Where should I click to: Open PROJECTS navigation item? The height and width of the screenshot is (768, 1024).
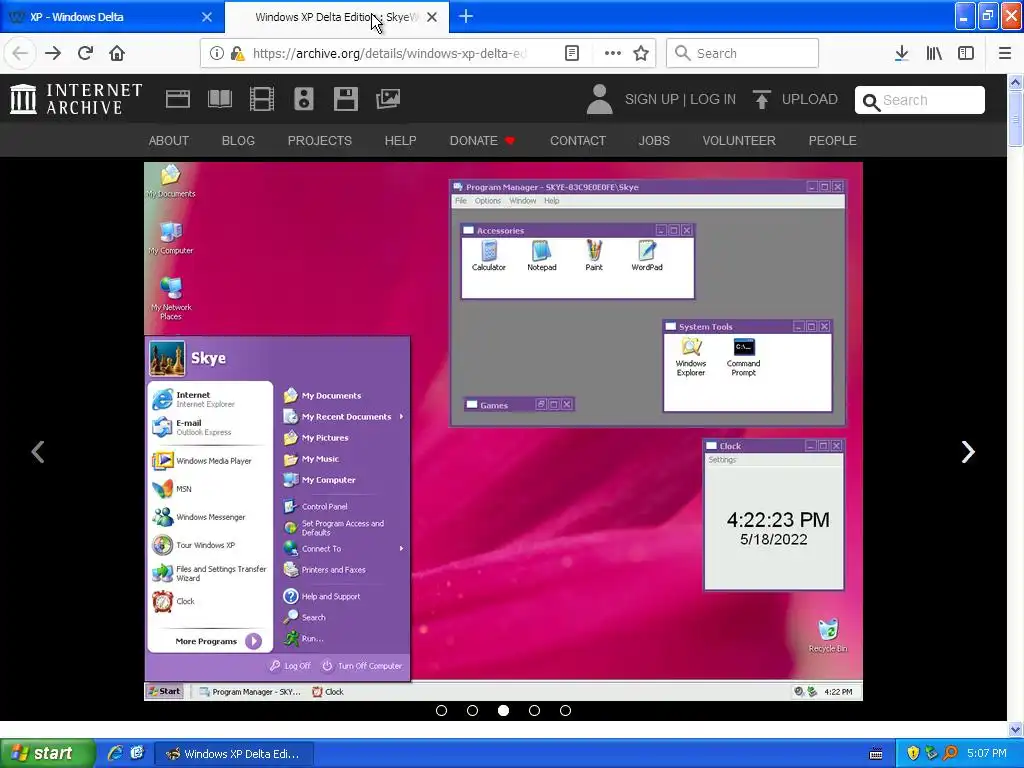(320, 140)
